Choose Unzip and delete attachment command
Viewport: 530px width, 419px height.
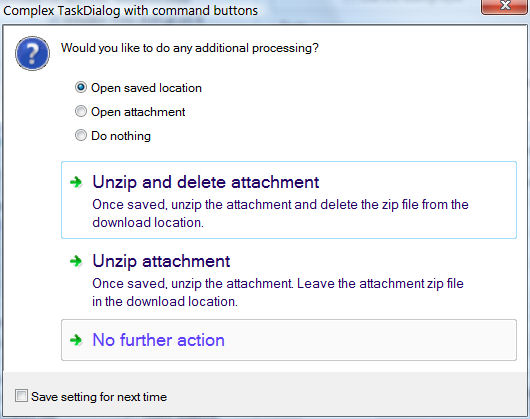(x=289, y=200)
